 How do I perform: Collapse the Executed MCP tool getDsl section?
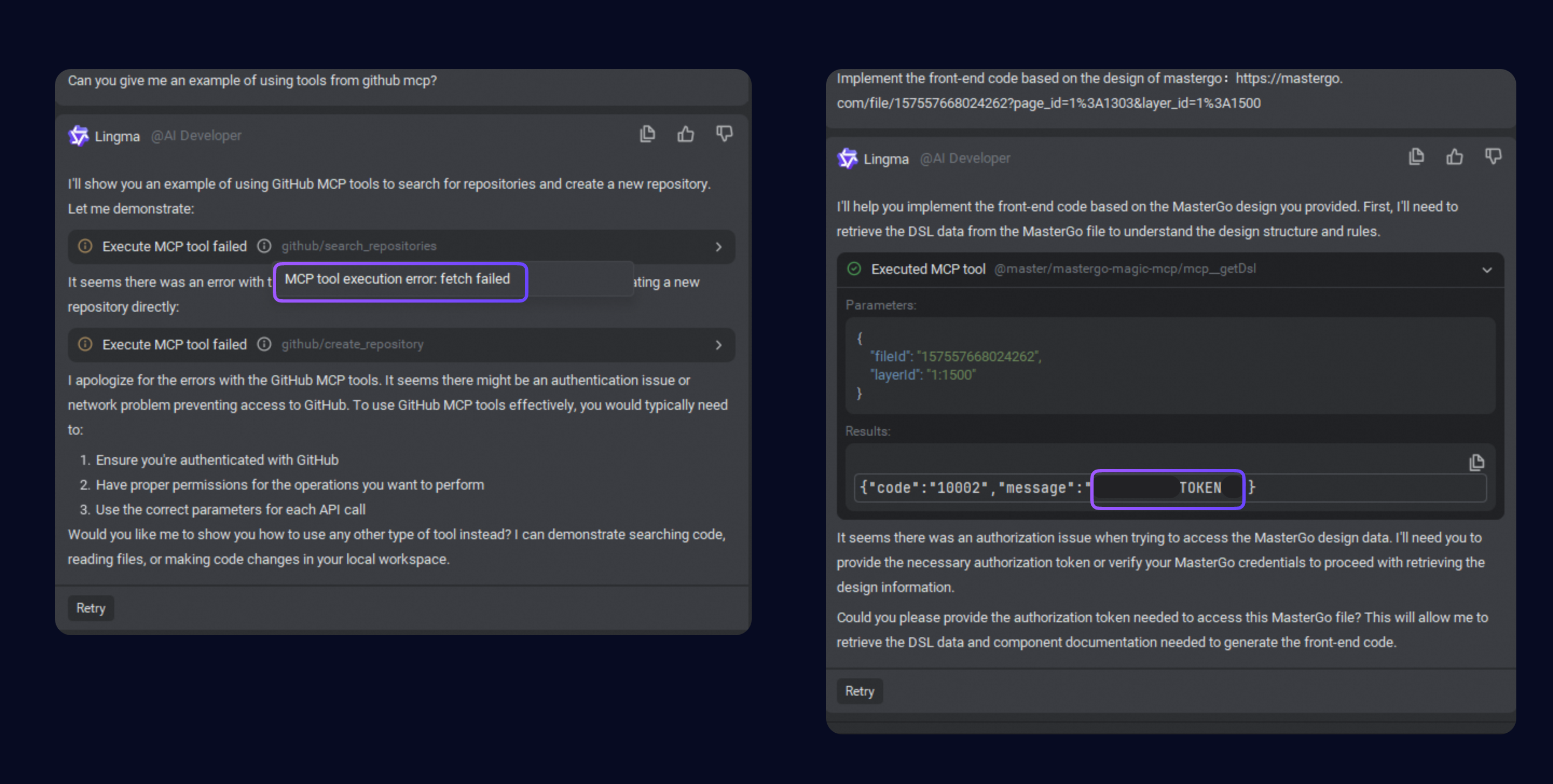tap(1487, 270)
